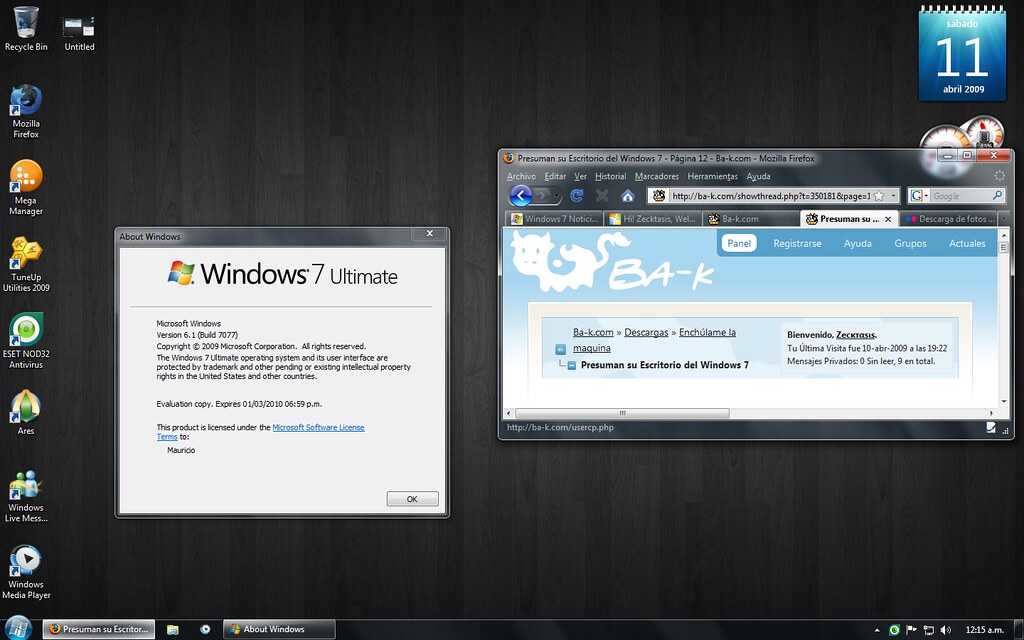Switch to the Descarga de fotos tab
The width and height of the screenshot is (1024, 640).
(950, 219)
